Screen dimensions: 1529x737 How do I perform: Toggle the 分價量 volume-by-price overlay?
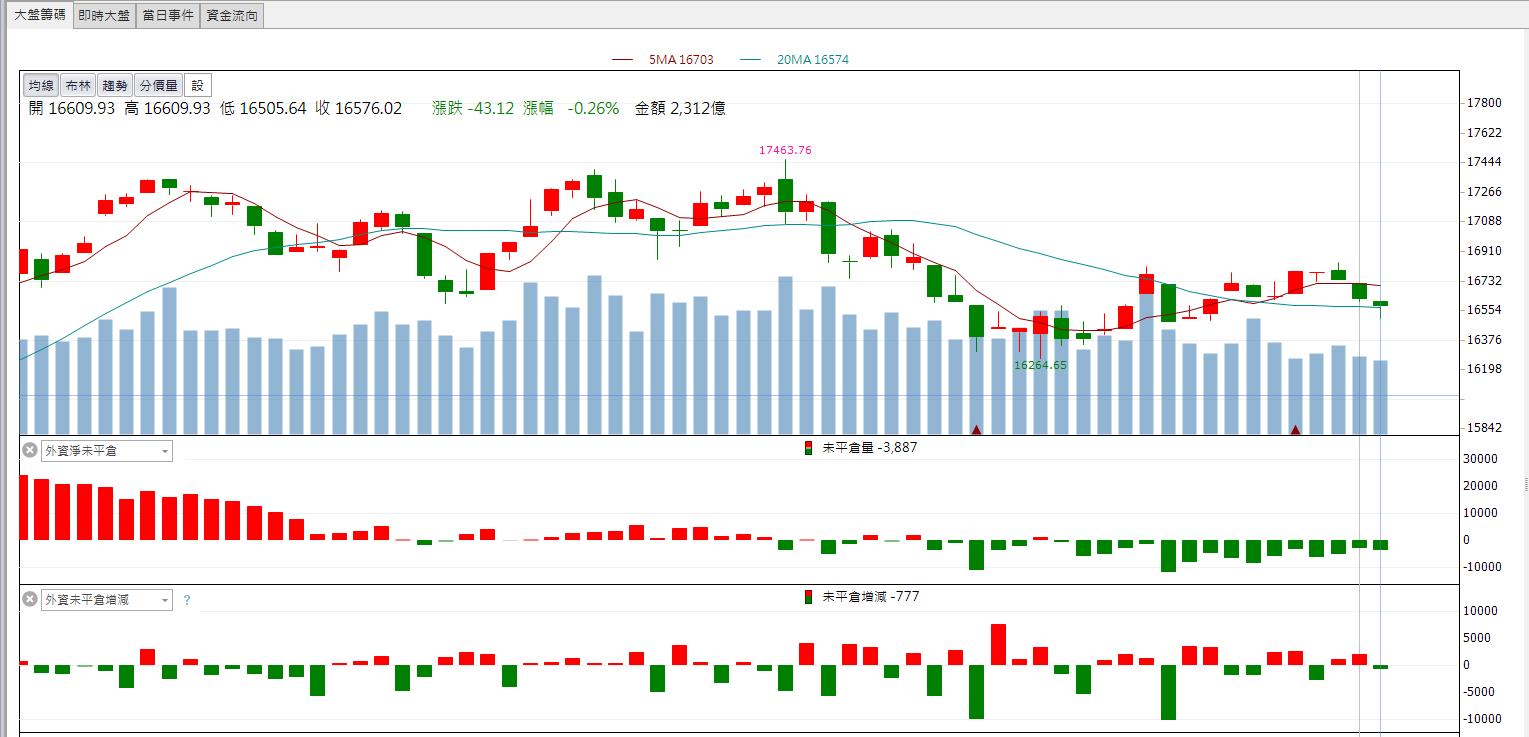point(158,86)
